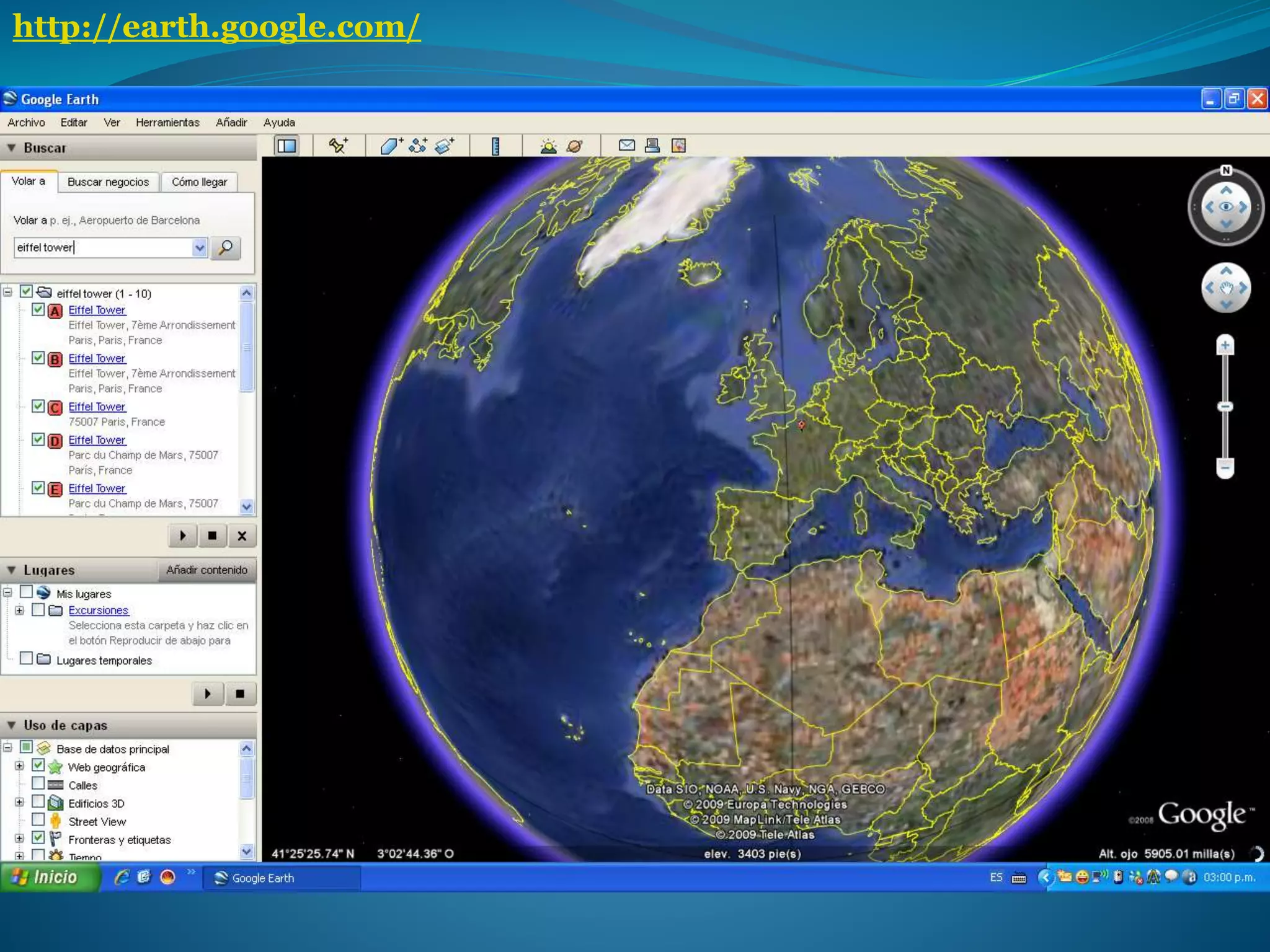Viewport: 1270px width, 952px height.
Task: Collapse the Lugares panel
Action: tap(11, 570)
